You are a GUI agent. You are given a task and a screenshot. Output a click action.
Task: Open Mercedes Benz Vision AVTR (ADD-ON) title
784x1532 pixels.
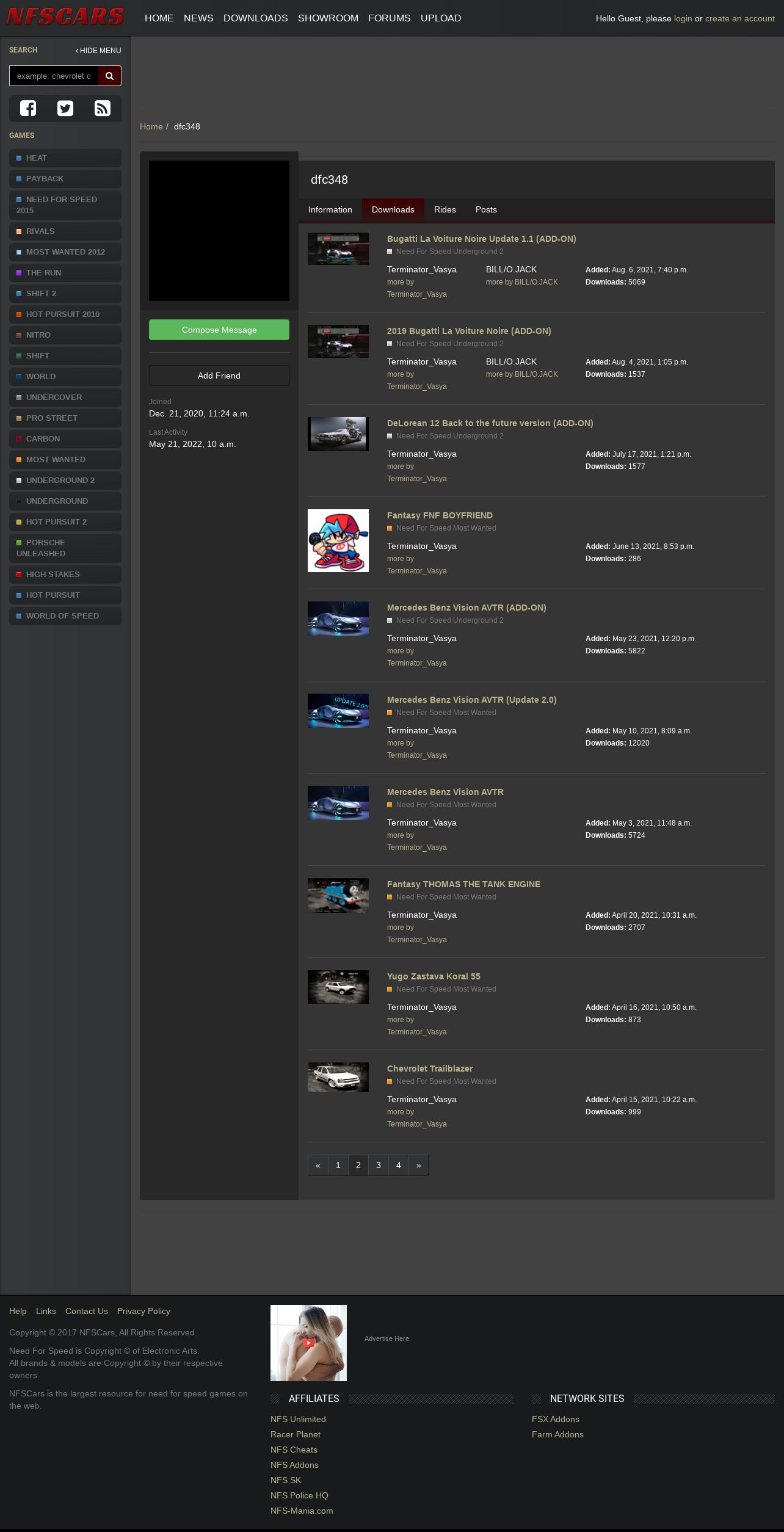click(466, 608)
